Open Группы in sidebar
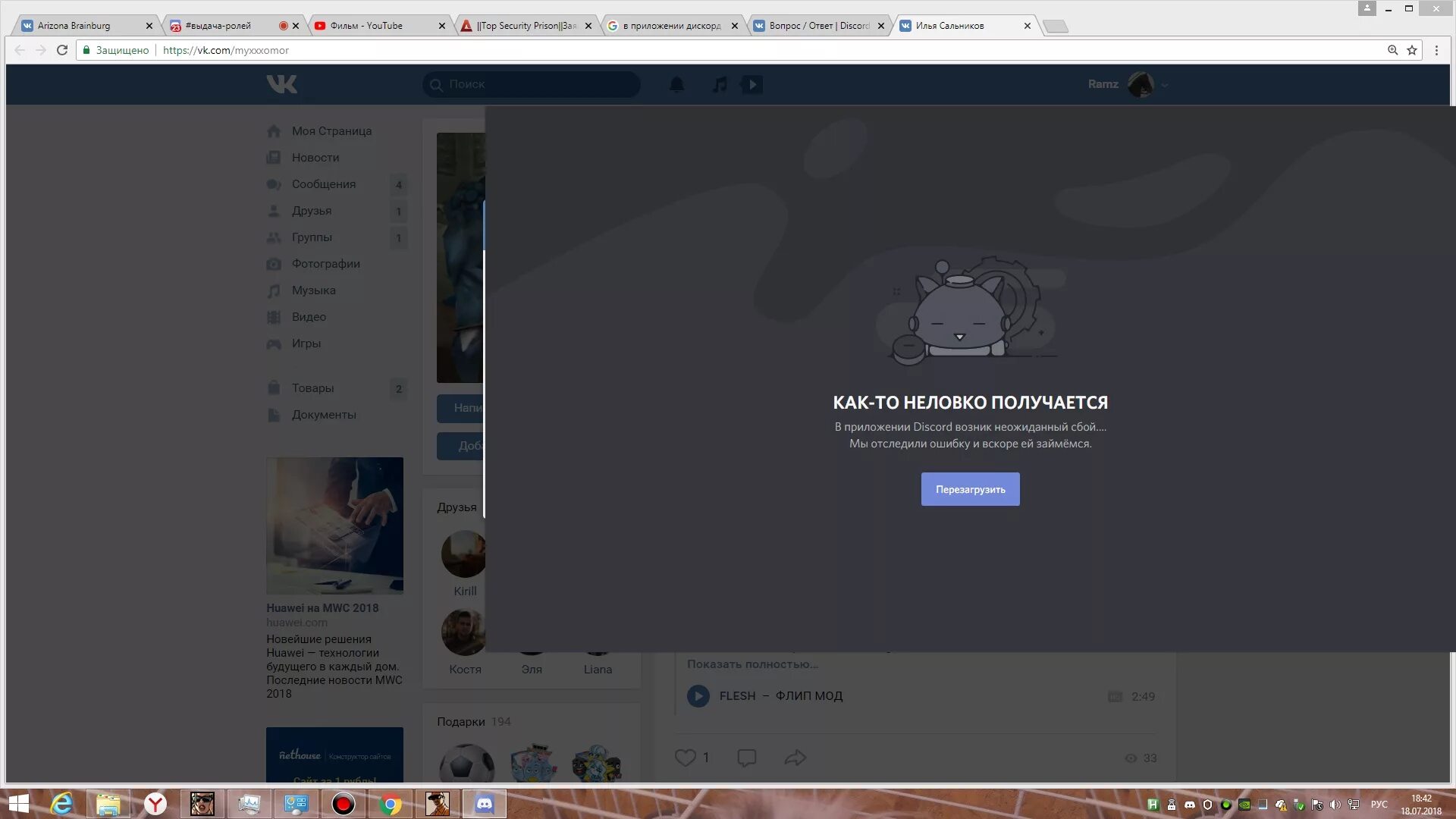Viewport: 1456px width, 819px height. (312, 237)
